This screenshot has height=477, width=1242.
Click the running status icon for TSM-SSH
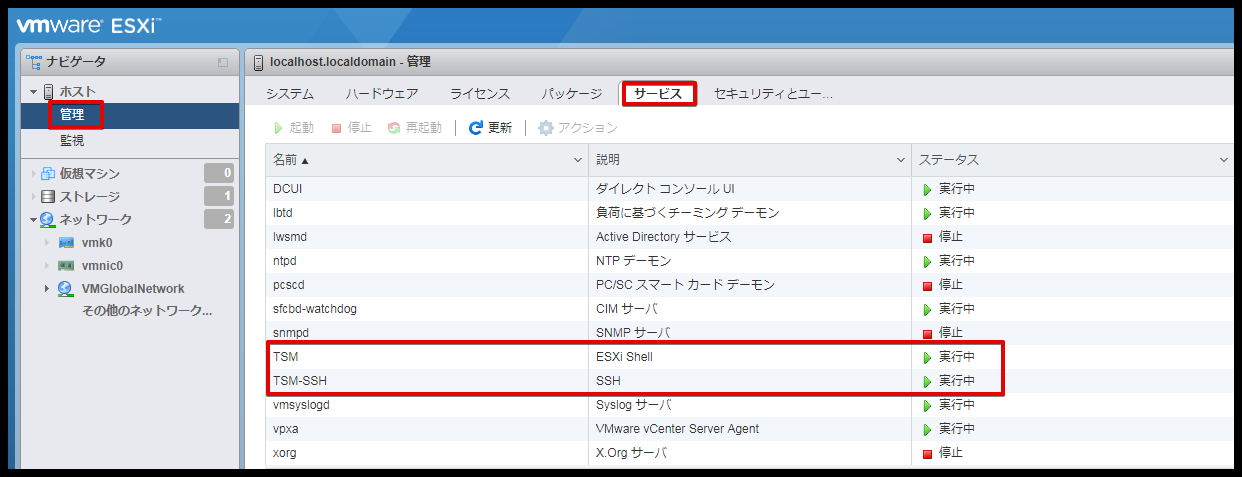(x=927, y=381)
